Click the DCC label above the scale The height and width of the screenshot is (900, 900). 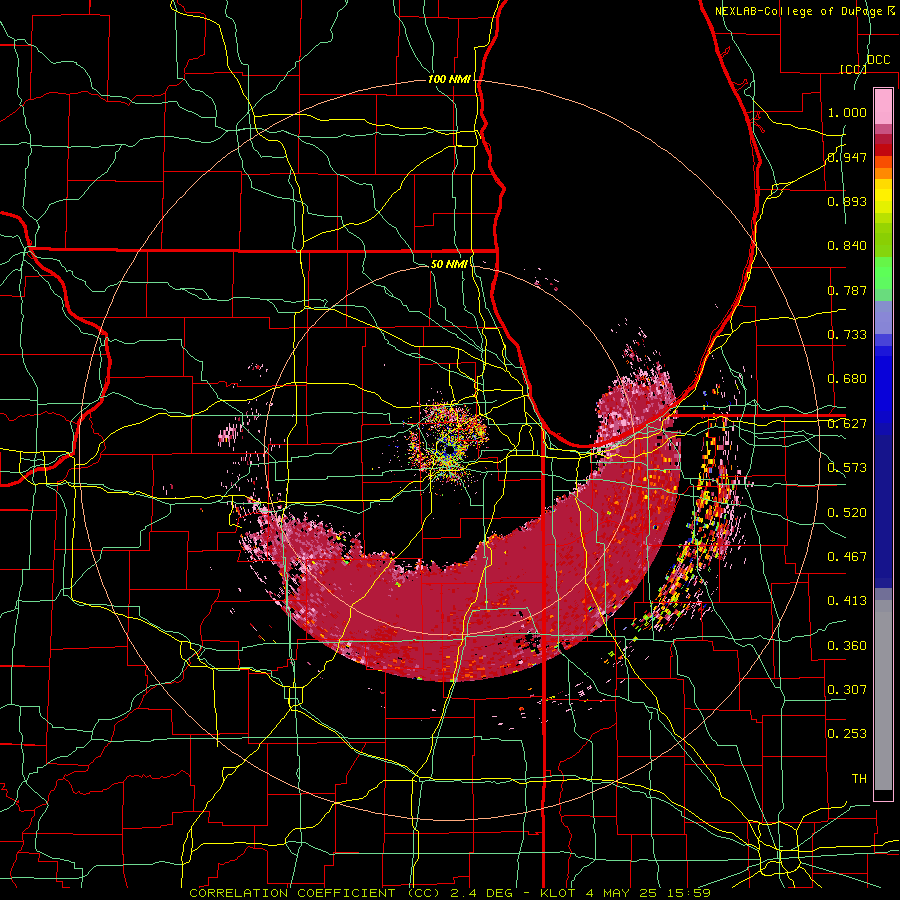pyautogui.click(x=878, y=60)
